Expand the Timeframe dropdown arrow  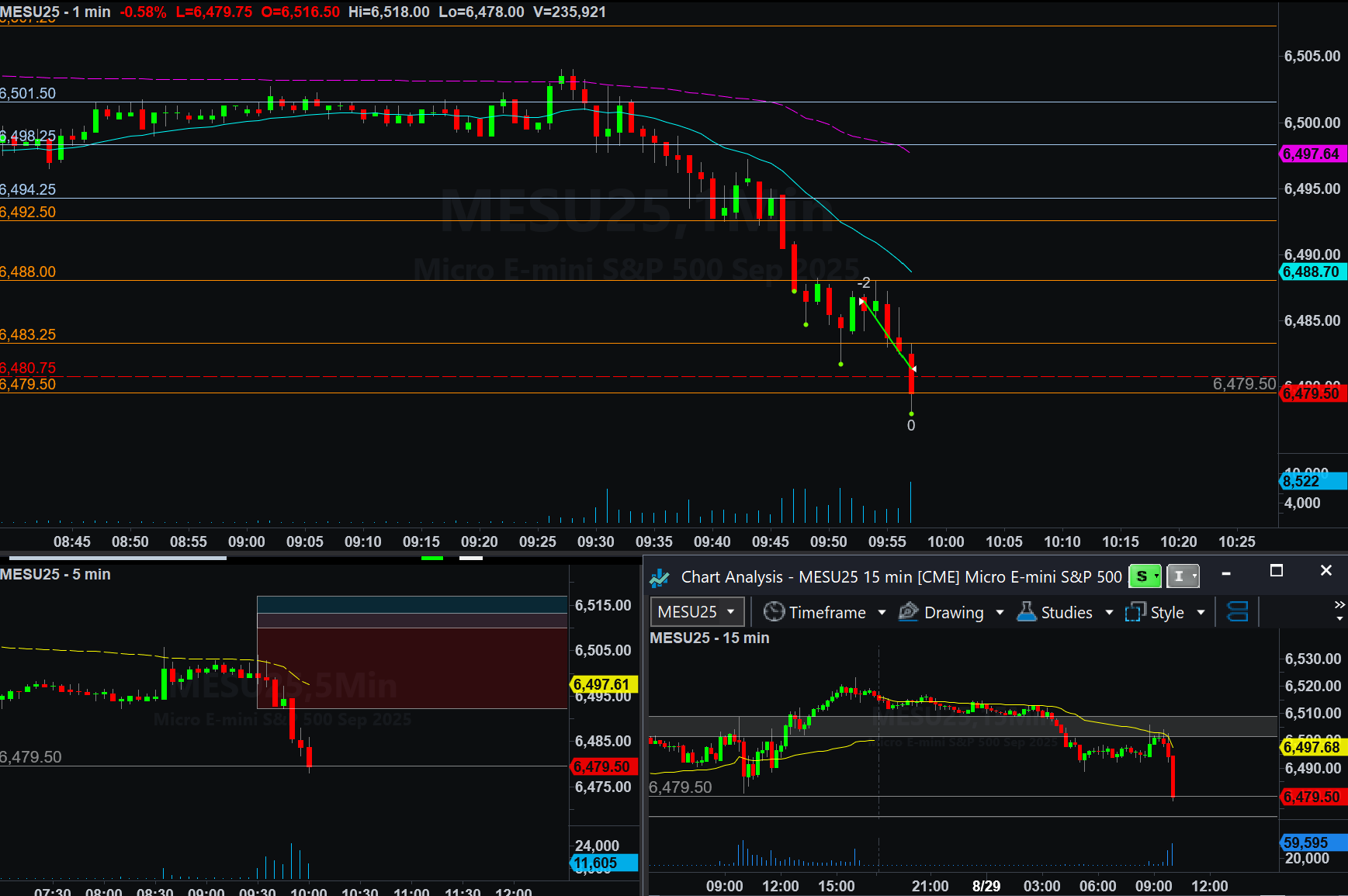(882, 613)
